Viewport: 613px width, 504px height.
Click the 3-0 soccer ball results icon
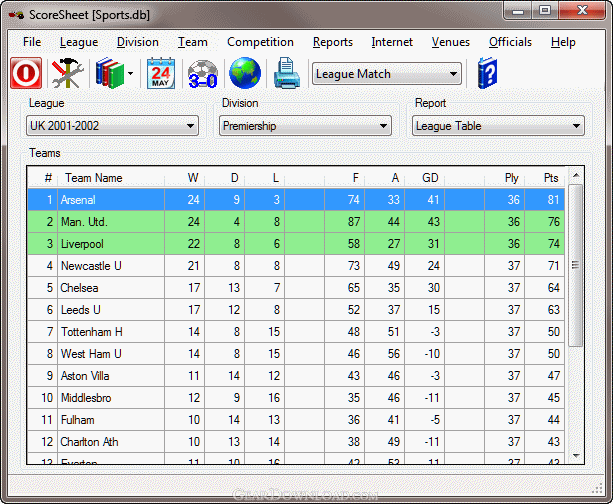coord(203,73)
